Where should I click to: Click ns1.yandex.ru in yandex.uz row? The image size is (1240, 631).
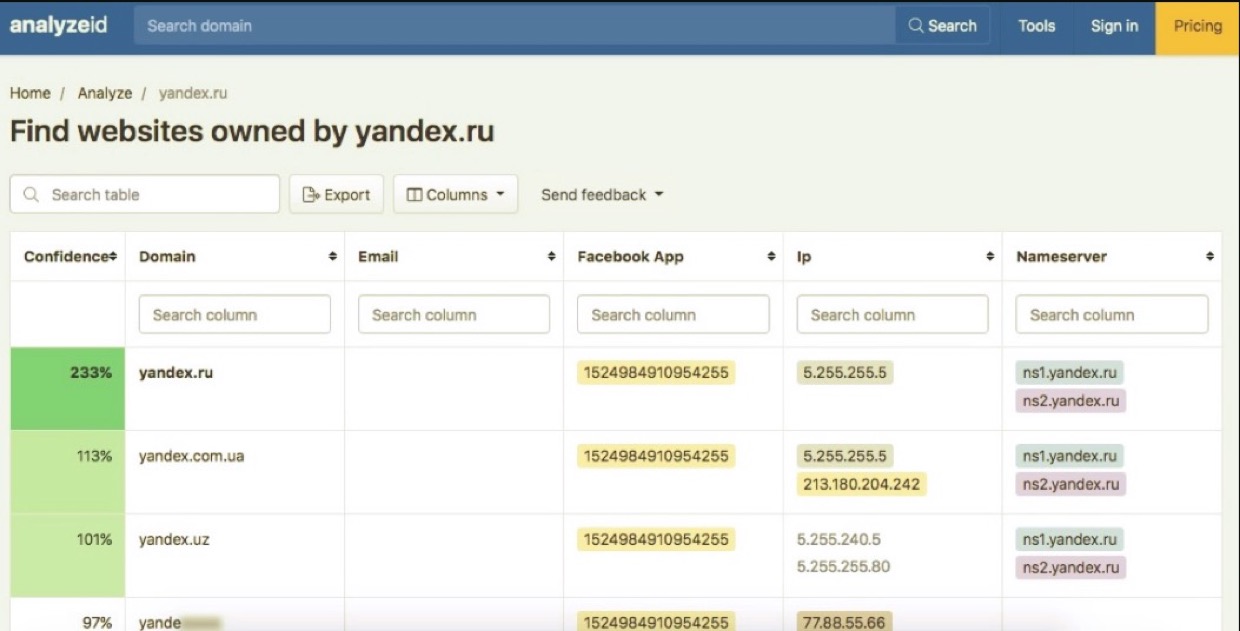[x=1070, y=540]
